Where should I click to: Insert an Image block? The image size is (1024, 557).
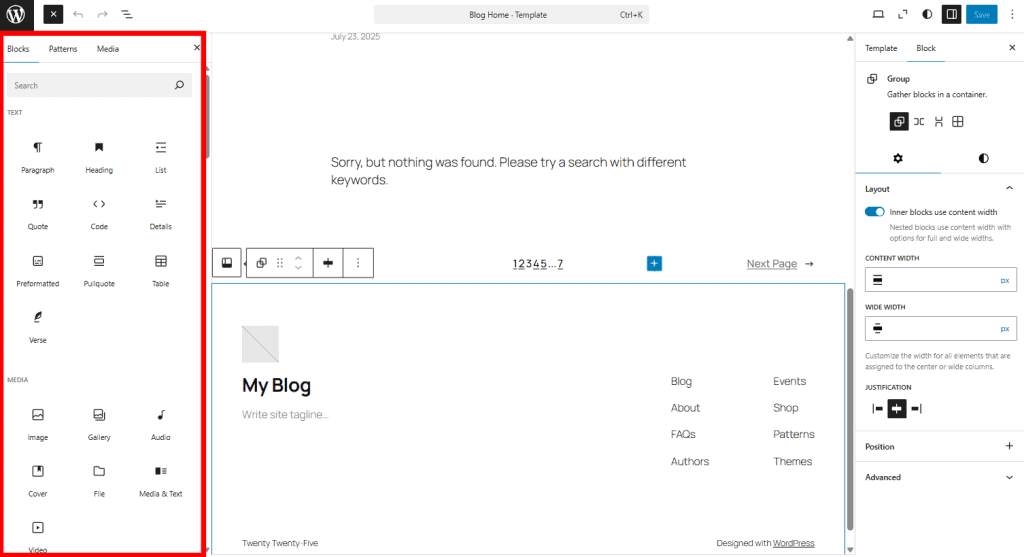[x=38, y=424]
